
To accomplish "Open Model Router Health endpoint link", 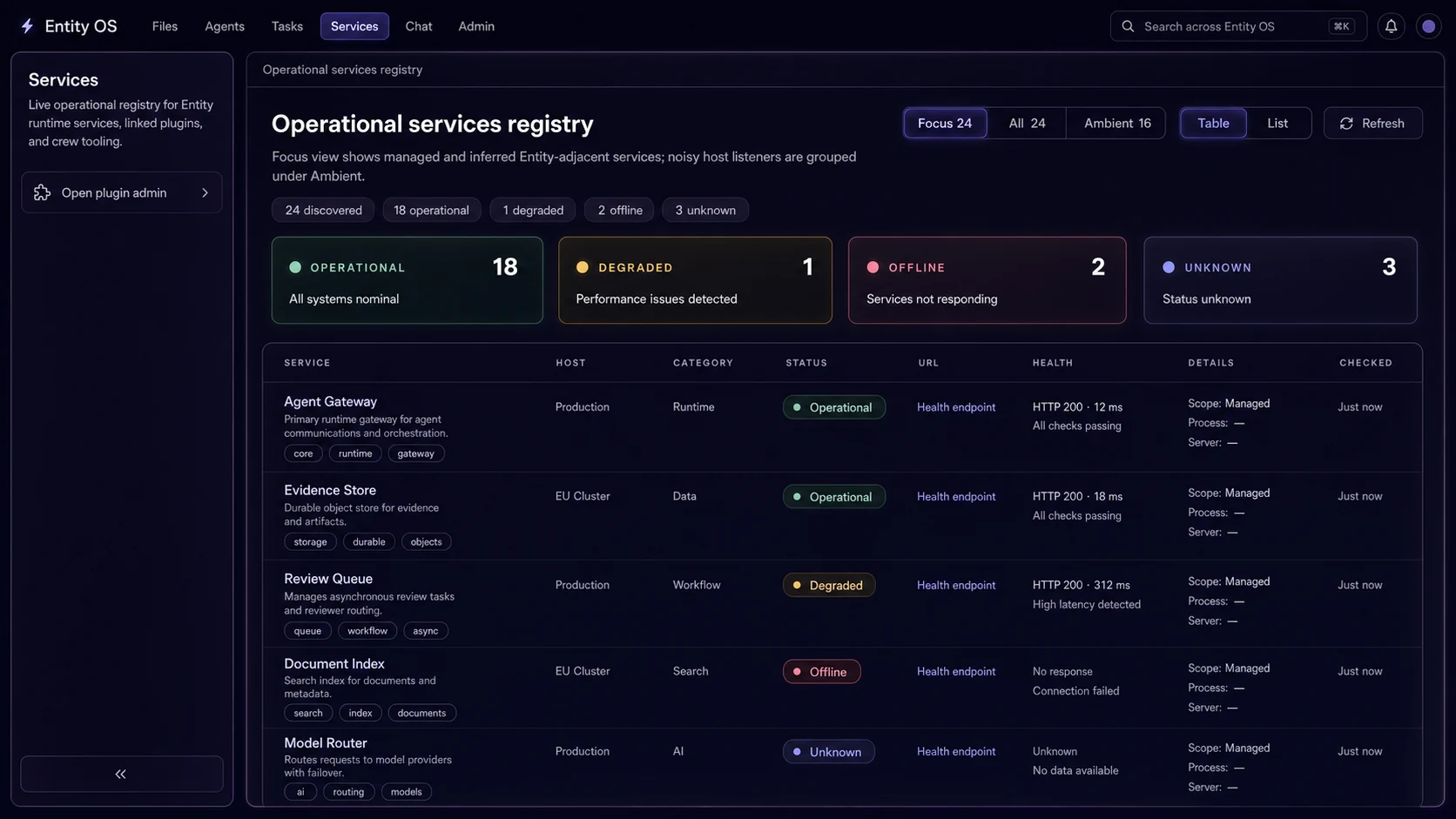I will point(956,751).
